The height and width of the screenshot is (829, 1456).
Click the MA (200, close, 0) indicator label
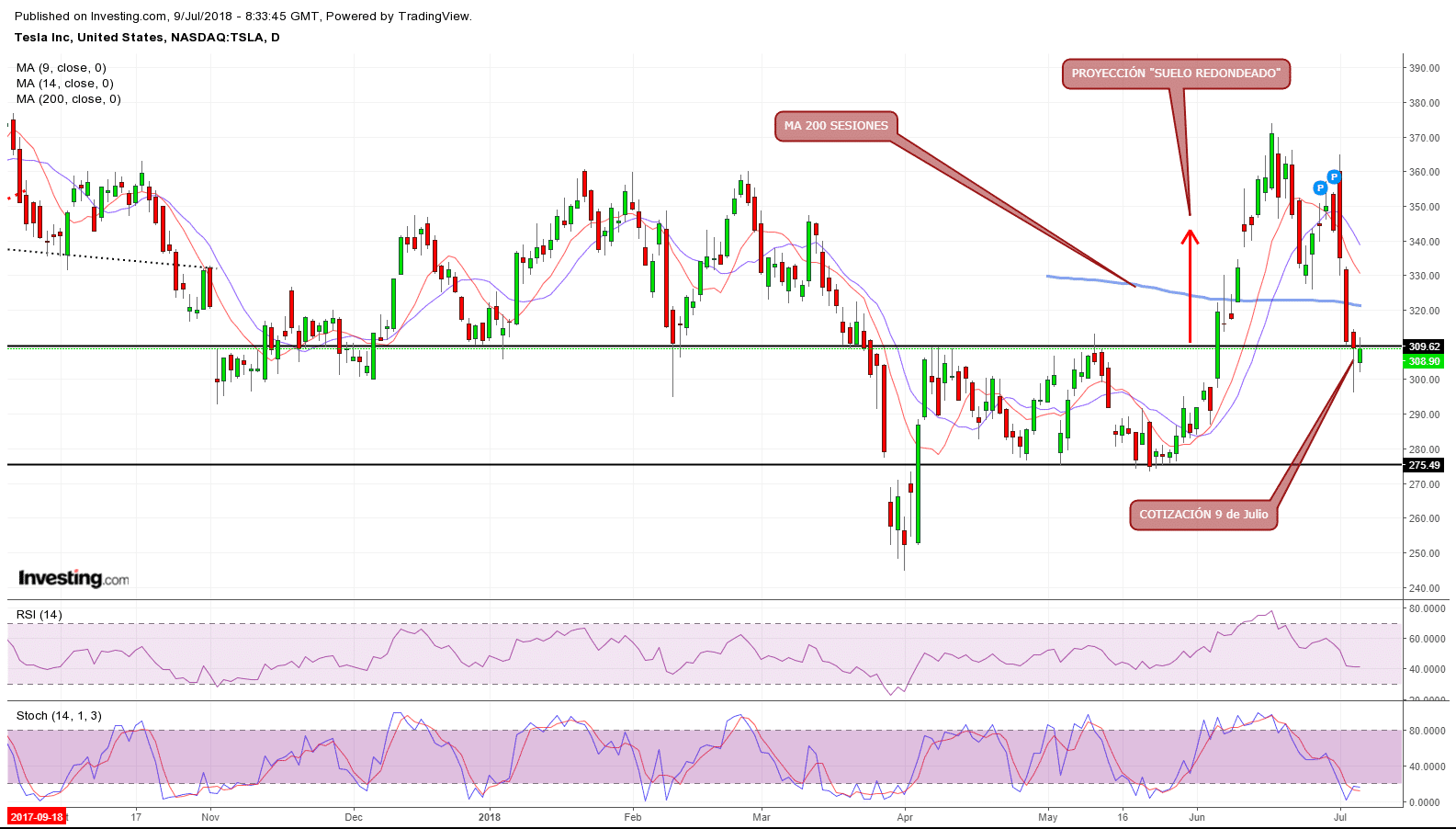(68, 99)
